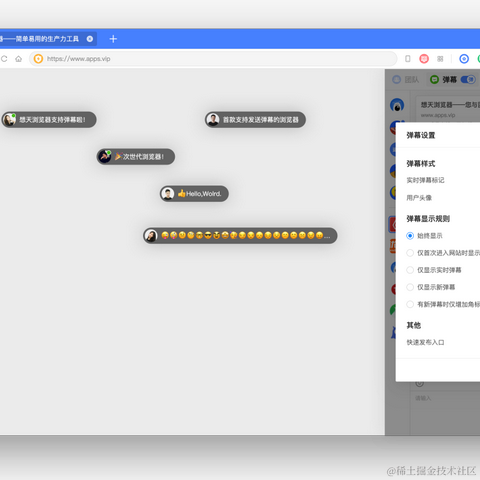Screen dimensions: 480x480
Task: Click the 实时弹幕标记 setting label
Action: pos(425,180)
